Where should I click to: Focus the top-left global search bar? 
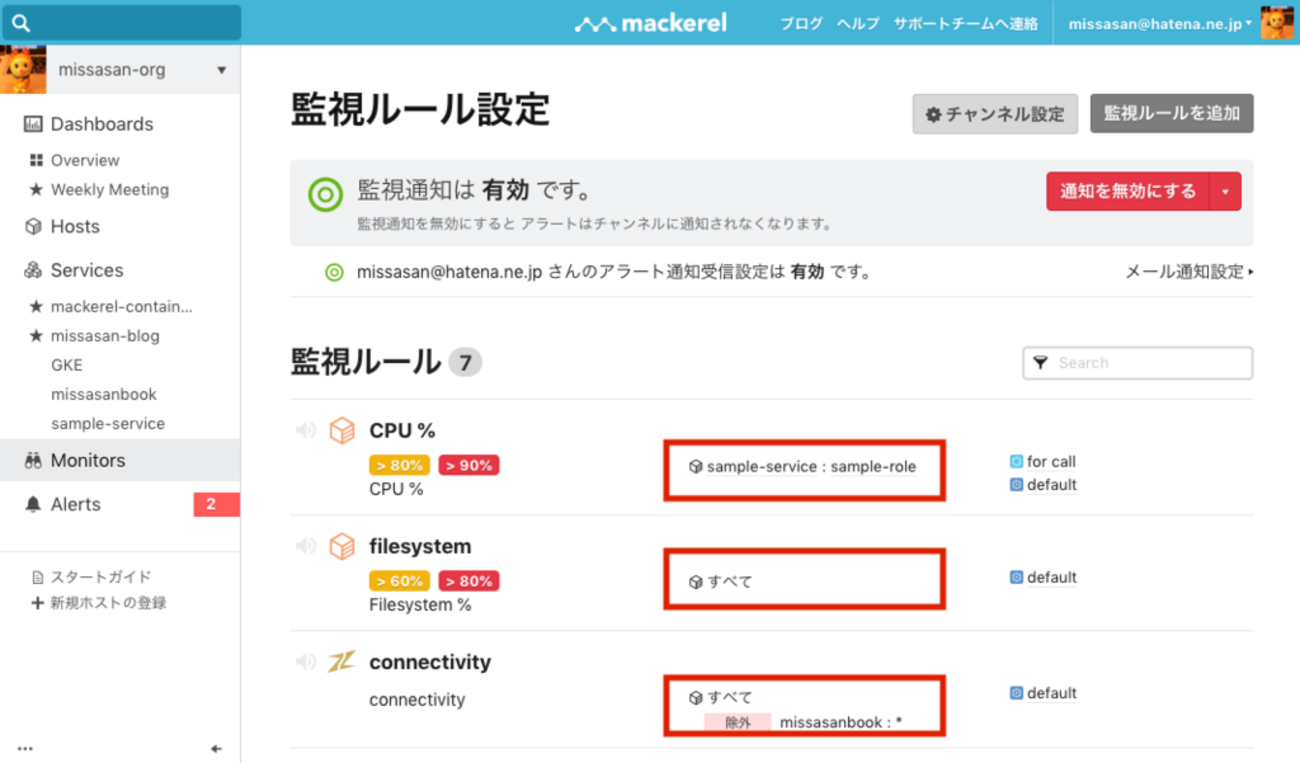121,23
